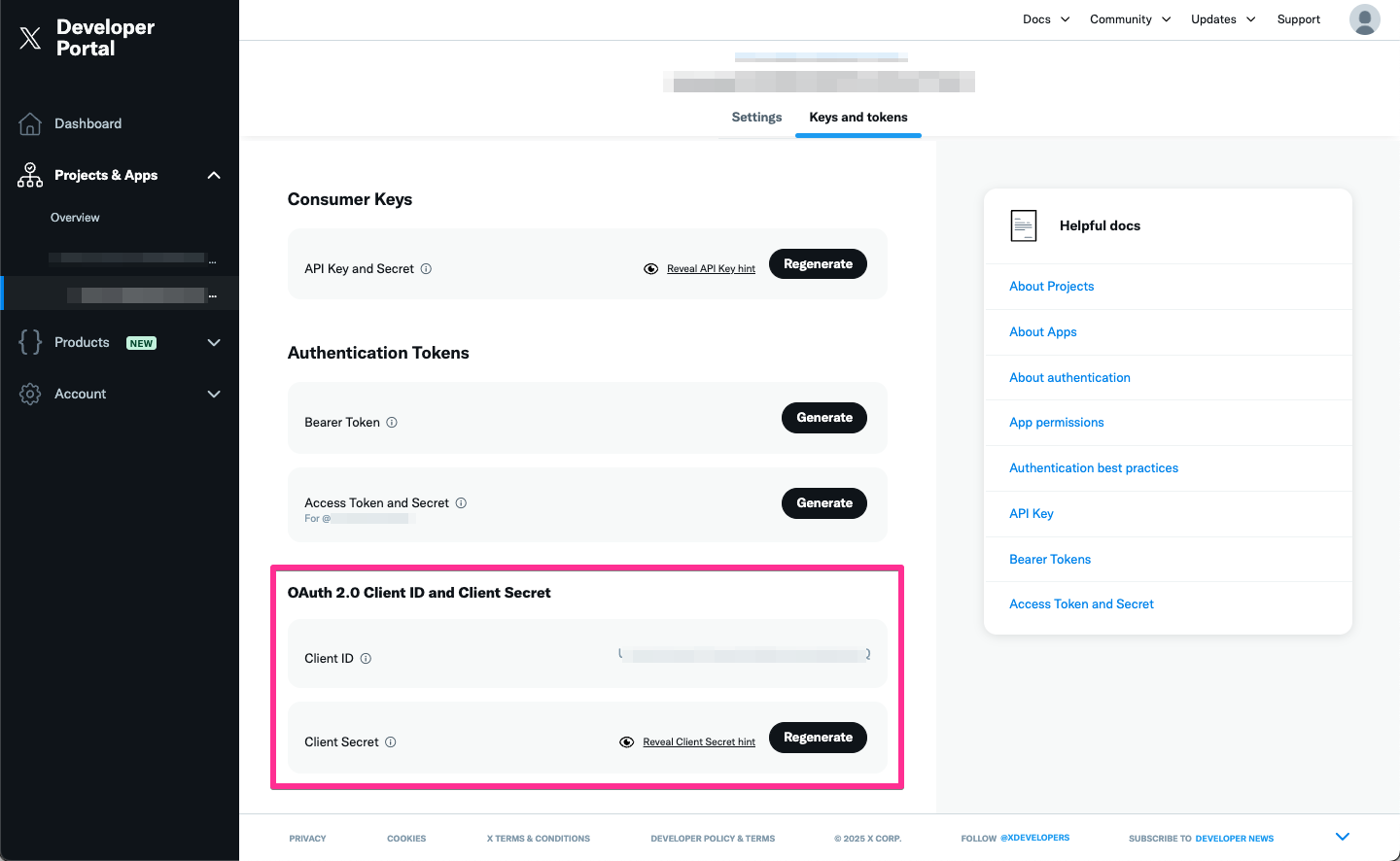Switch to the Settings tab
1400x861 pixels.
756,118
